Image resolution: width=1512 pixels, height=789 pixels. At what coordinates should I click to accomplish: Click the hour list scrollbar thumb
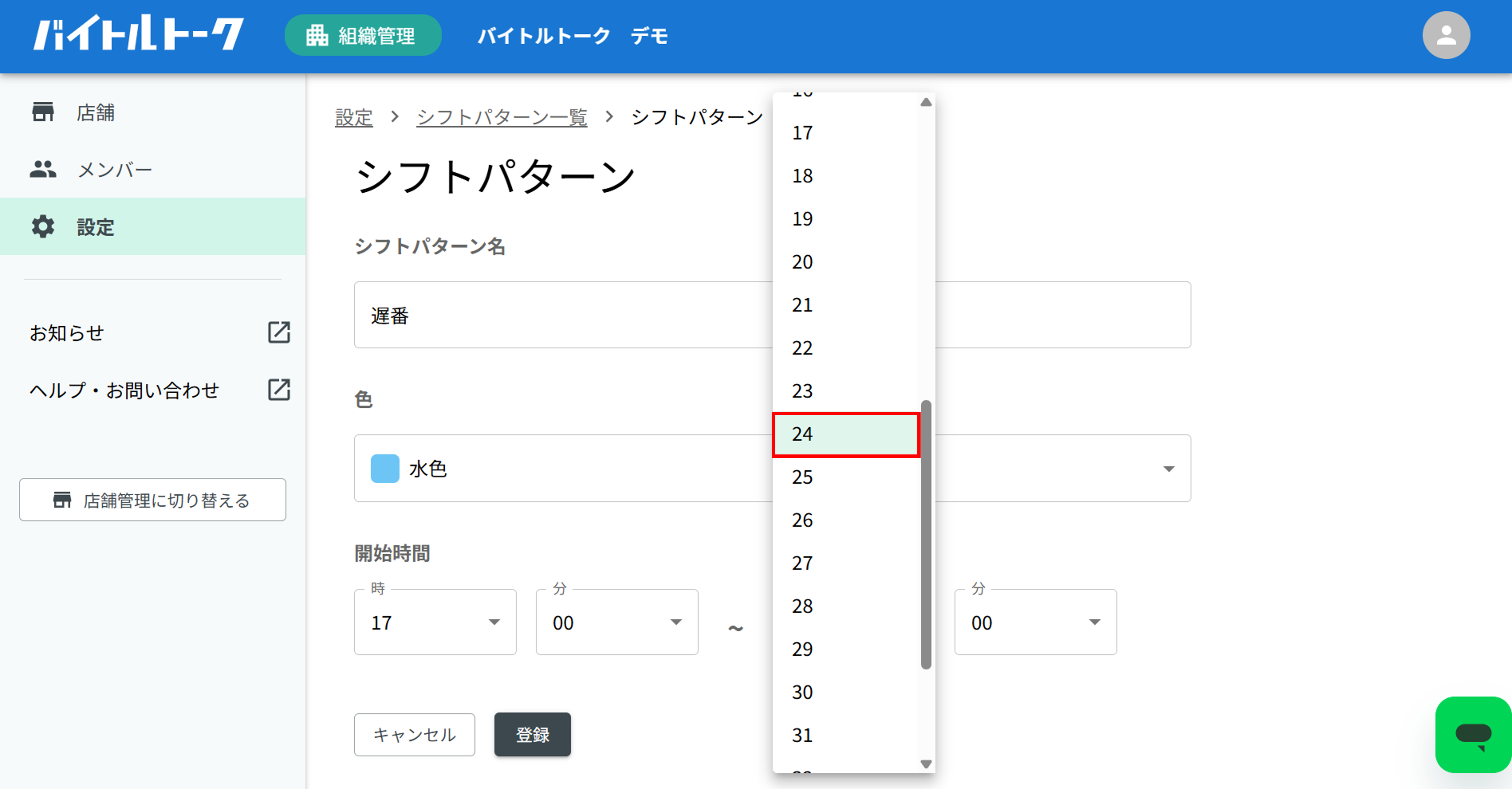click(x=926, y=534)
